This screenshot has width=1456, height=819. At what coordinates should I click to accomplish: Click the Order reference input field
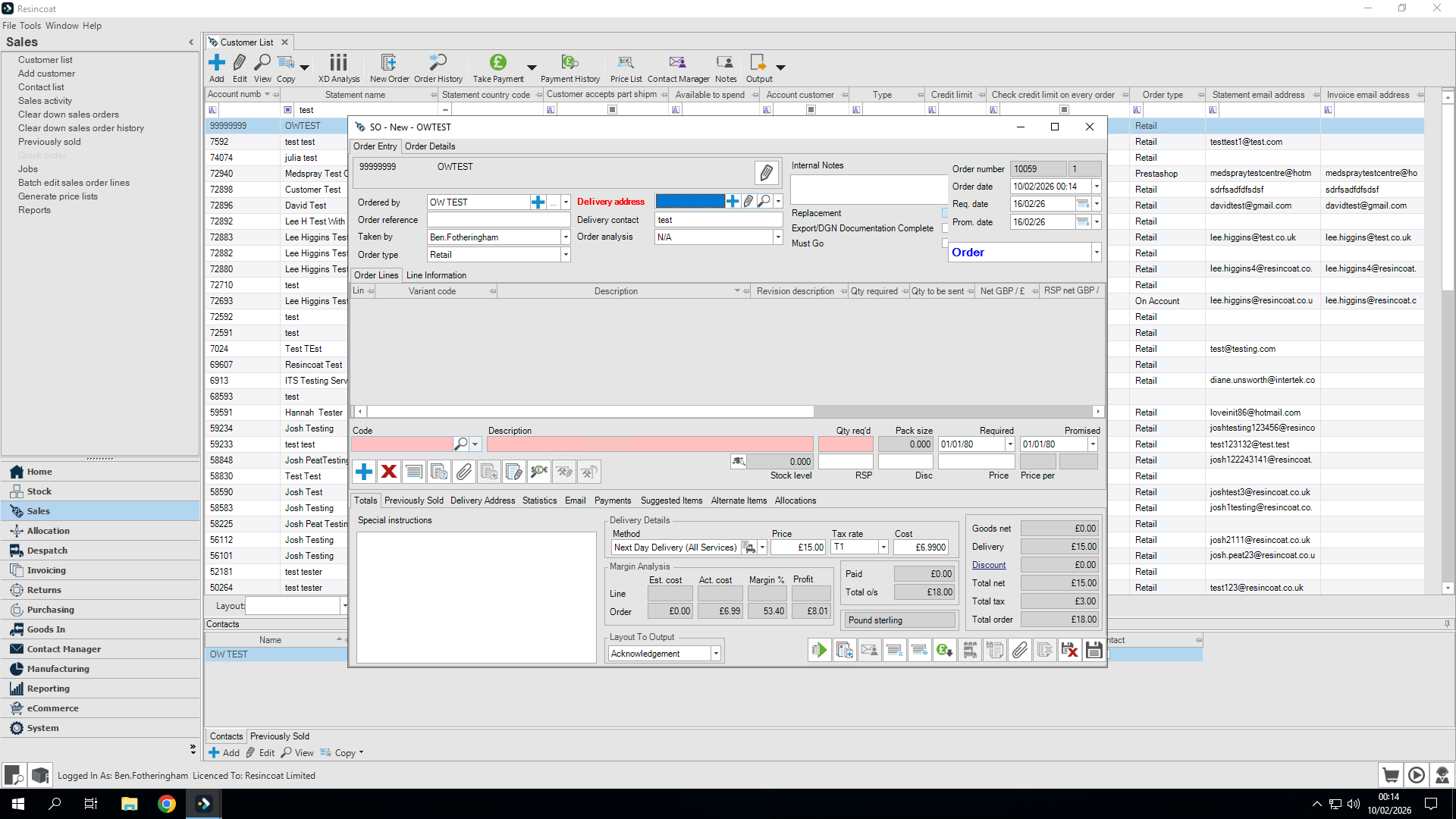coord(498,220)
